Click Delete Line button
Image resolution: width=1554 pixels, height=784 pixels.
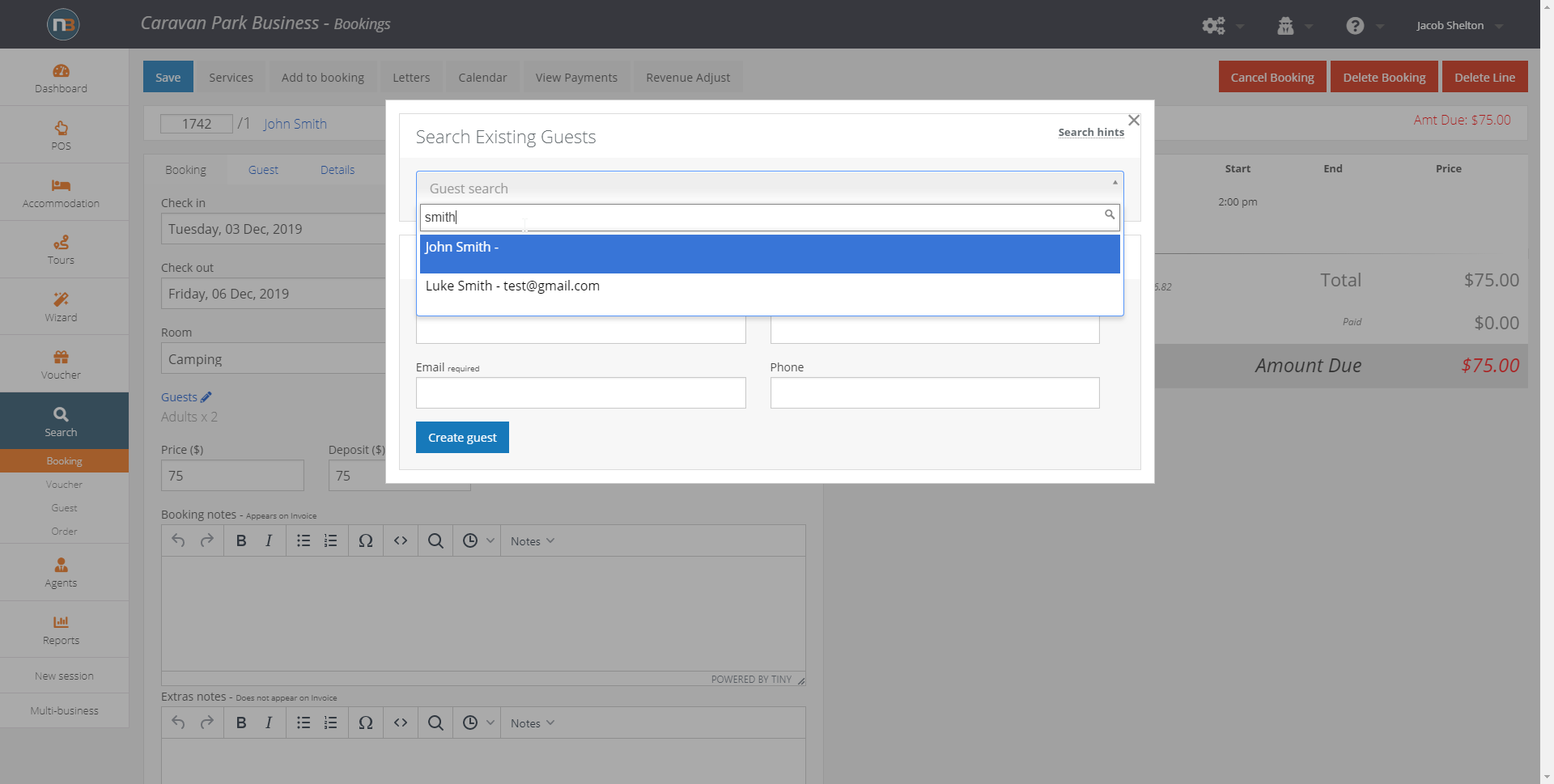click(x=1484, y=77)
